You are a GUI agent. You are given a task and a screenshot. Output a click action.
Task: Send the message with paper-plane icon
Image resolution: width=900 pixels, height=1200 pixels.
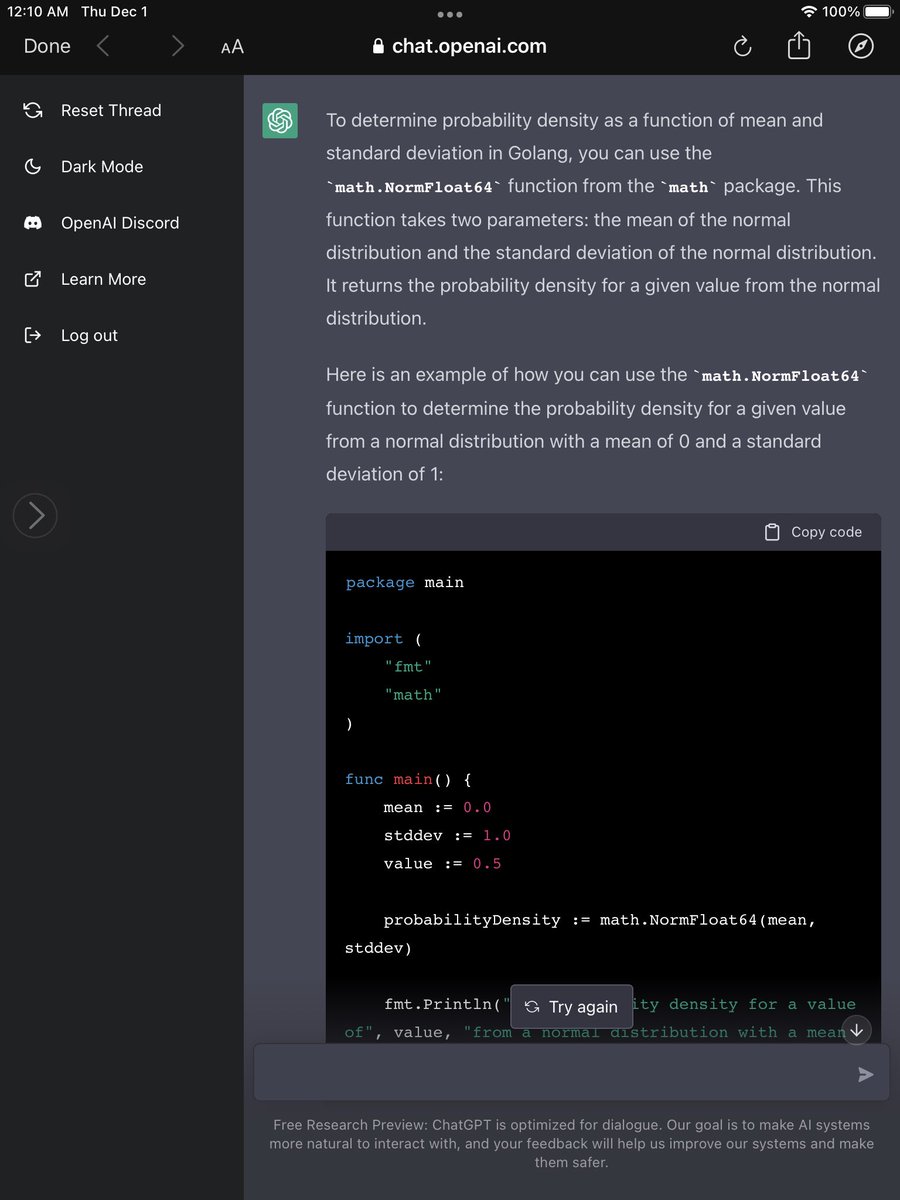coord(866,1074)
